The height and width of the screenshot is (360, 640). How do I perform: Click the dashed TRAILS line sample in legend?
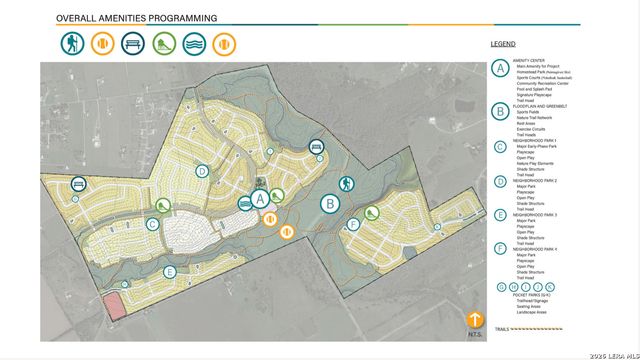[x=536, y=329]
